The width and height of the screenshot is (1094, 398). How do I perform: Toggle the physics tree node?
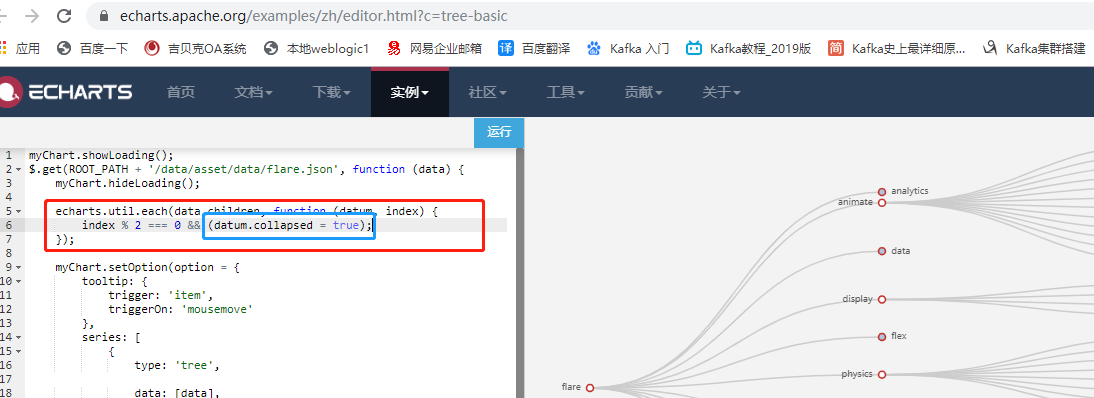882,375
